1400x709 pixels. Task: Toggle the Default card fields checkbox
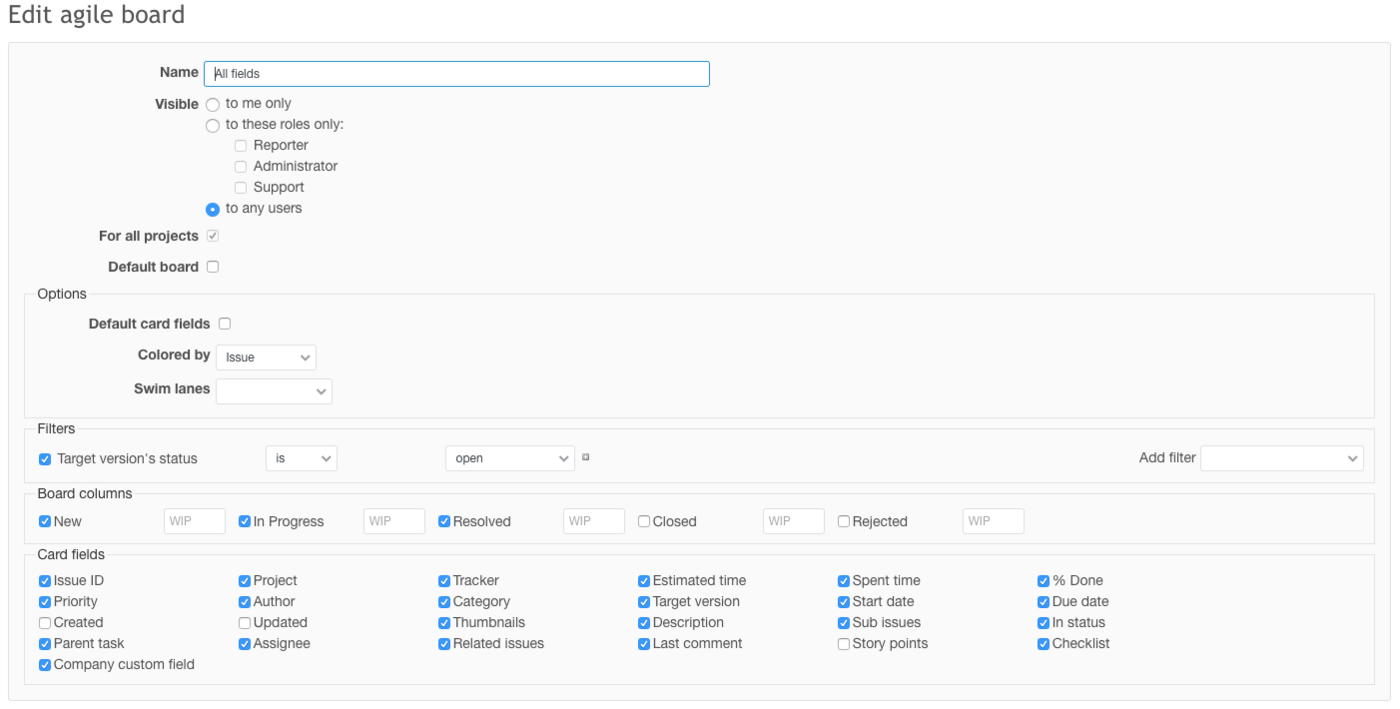click(x=225, y=324)
